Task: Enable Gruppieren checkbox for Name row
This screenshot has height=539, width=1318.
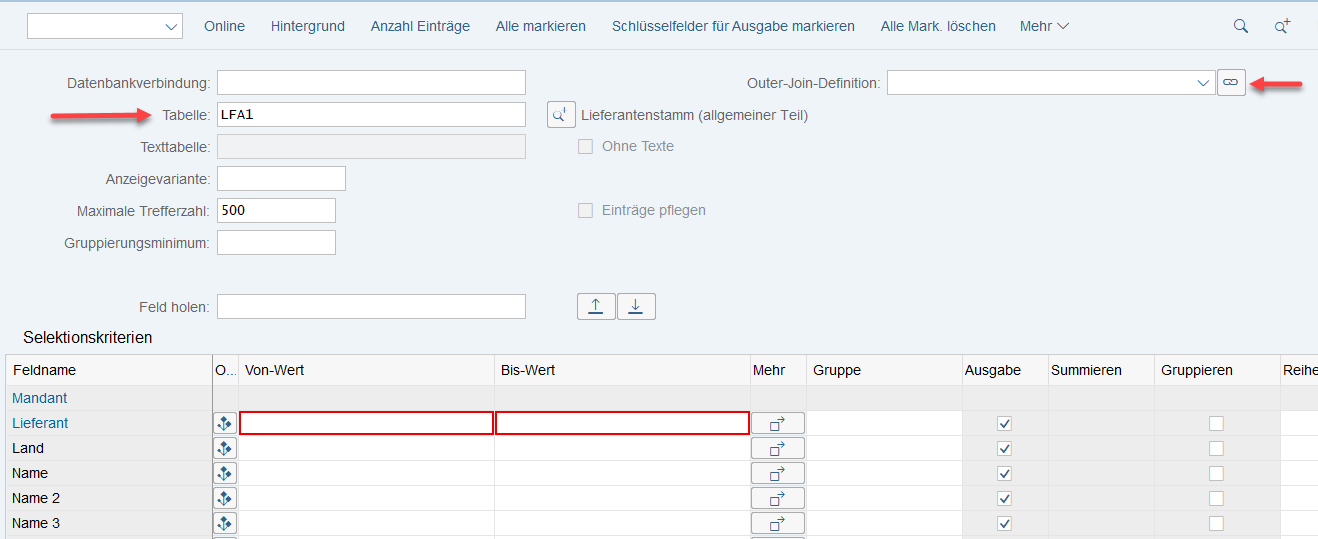Action: point(1216,473)
